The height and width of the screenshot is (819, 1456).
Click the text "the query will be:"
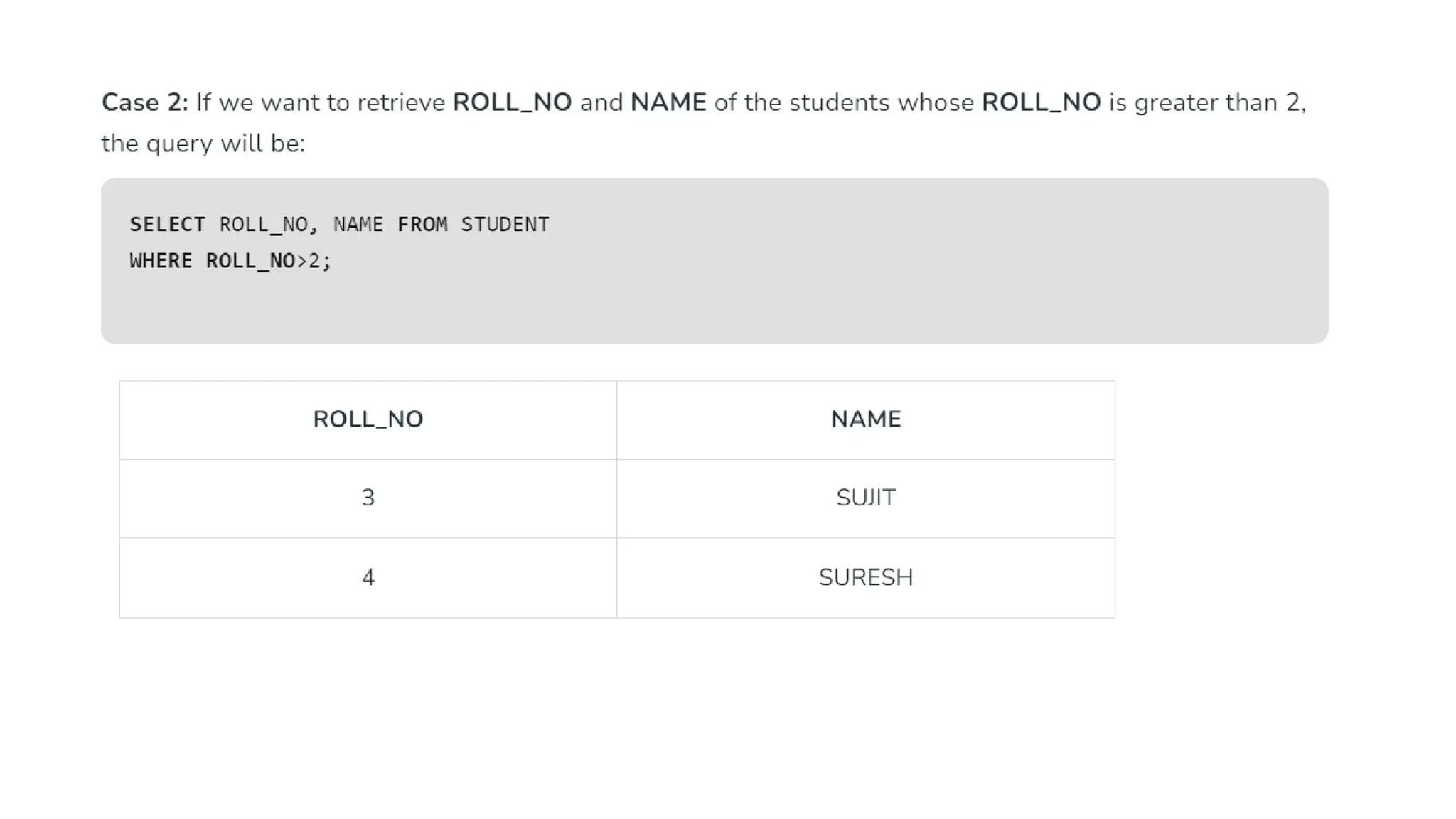203,144
